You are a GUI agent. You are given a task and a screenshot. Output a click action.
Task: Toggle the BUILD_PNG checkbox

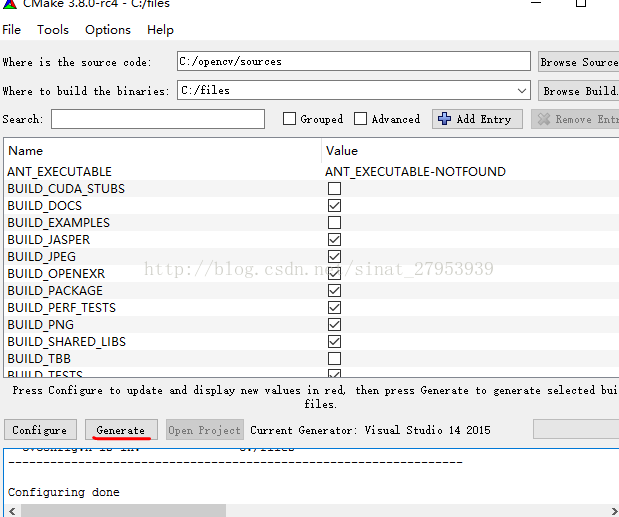pyautogui.click(x=334, y=324)
